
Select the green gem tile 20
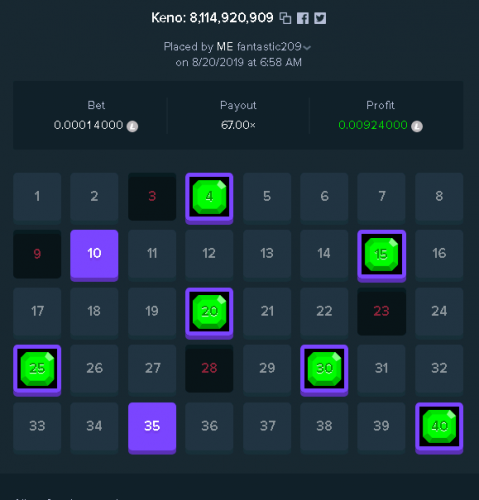[x=209, y=313]
